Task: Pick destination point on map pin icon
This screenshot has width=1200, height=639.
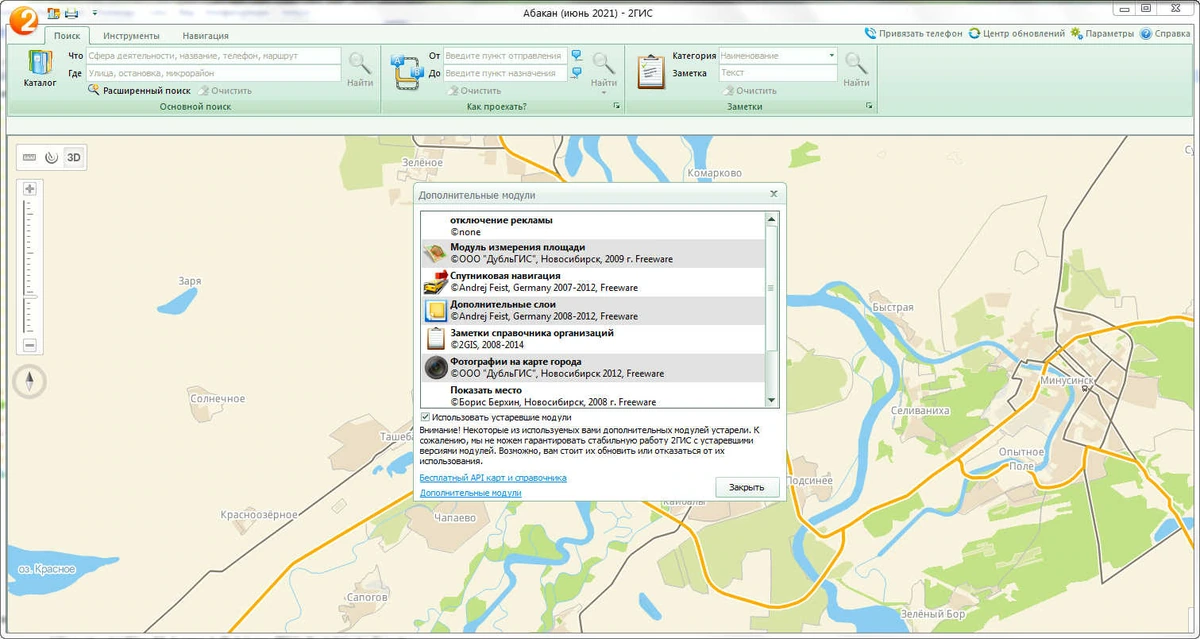Action: click(576, 73)
